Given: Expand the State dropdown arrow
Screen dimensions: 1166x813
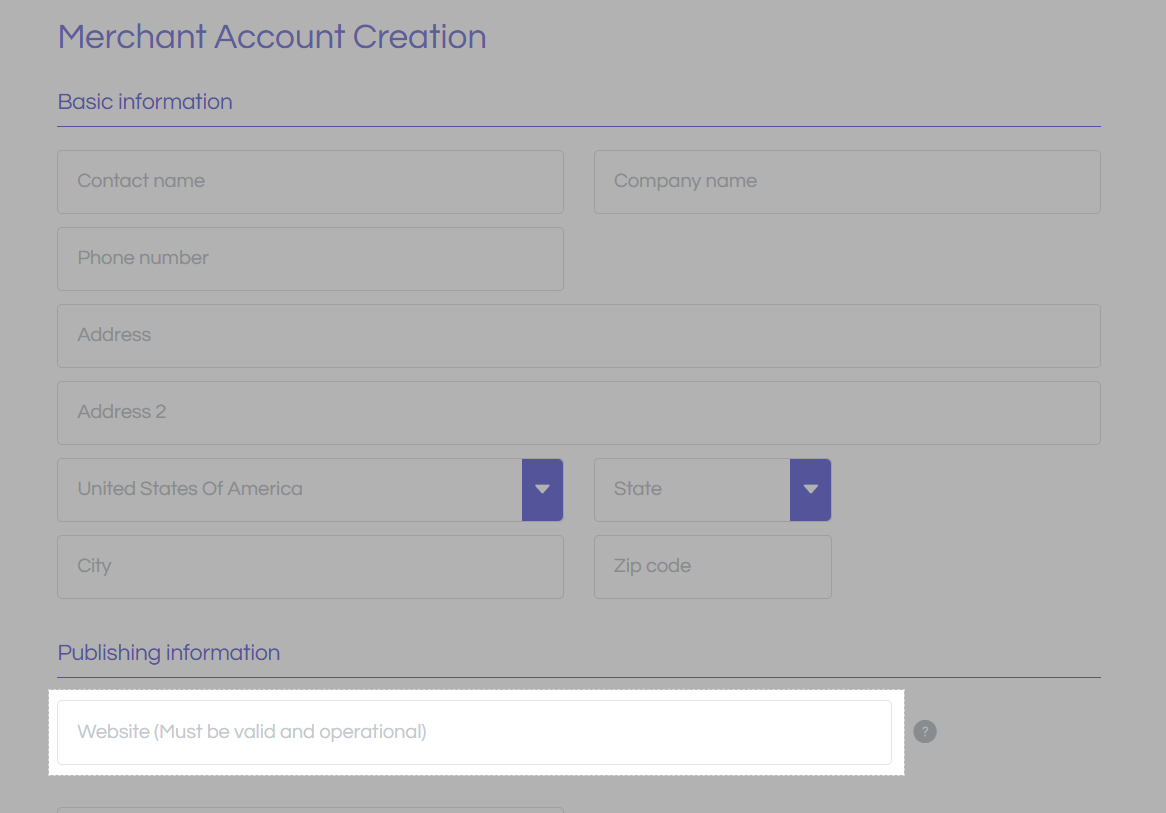Looking at the screenshot, I should coord(810,489).
